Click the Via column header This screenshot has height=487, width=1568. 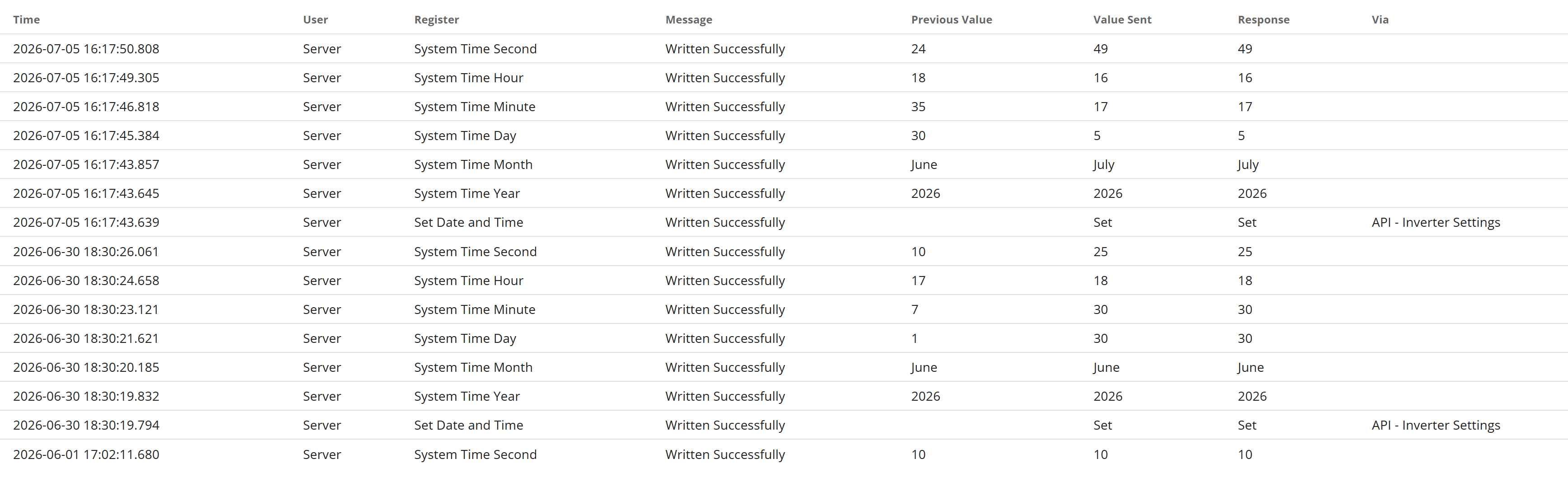tap(1380, 19)
